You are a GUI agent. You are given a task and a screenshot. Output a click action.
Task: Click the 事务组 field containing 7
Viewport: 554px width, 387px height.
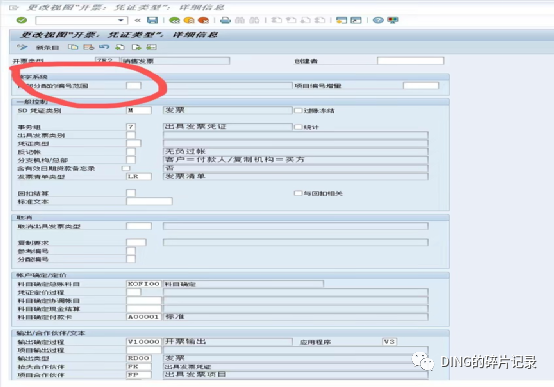click(x=131, y=127)
